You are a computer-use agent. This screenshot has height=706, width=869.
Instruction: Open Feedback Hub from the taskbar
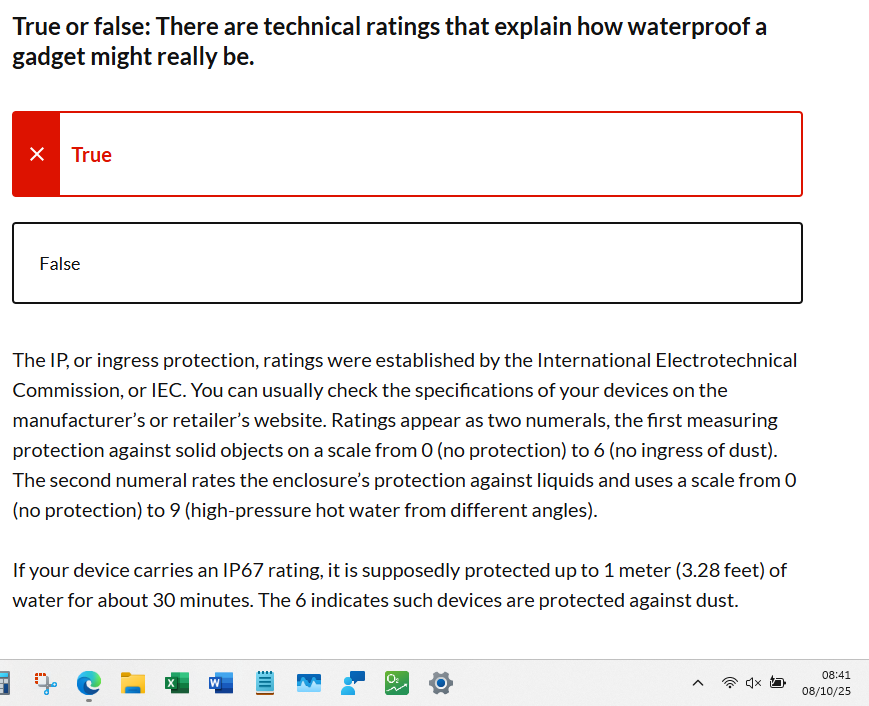point(352,683)
